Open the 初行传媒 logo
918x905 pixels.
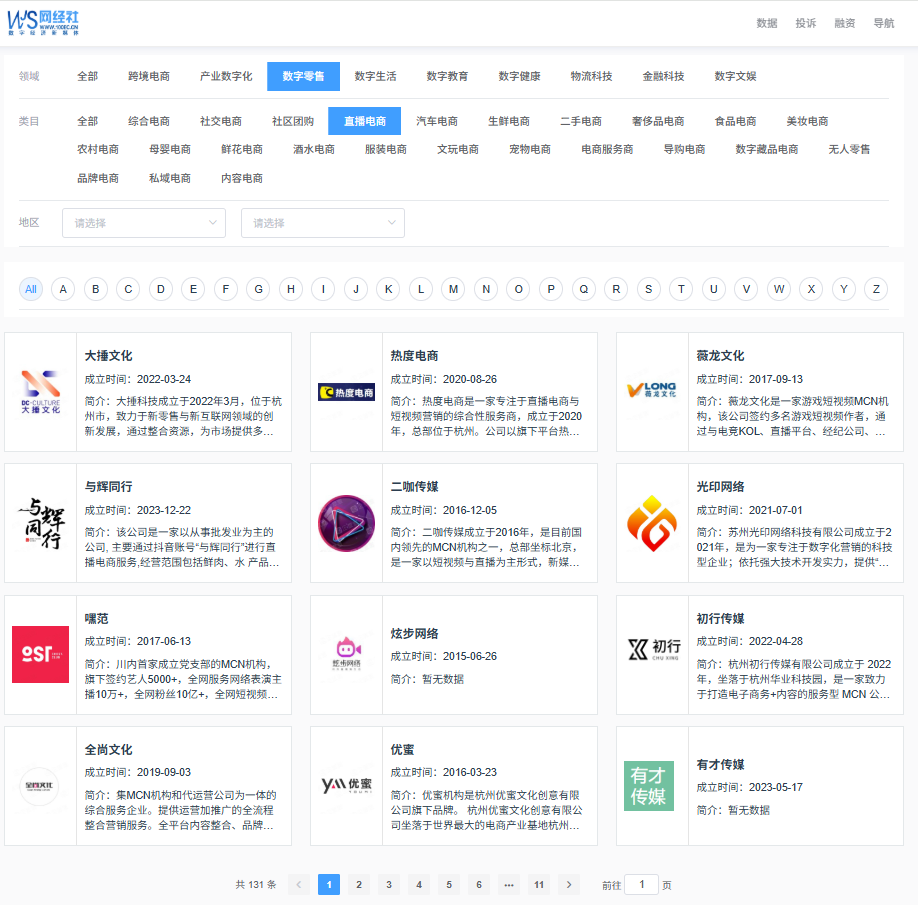coord(652,649)
